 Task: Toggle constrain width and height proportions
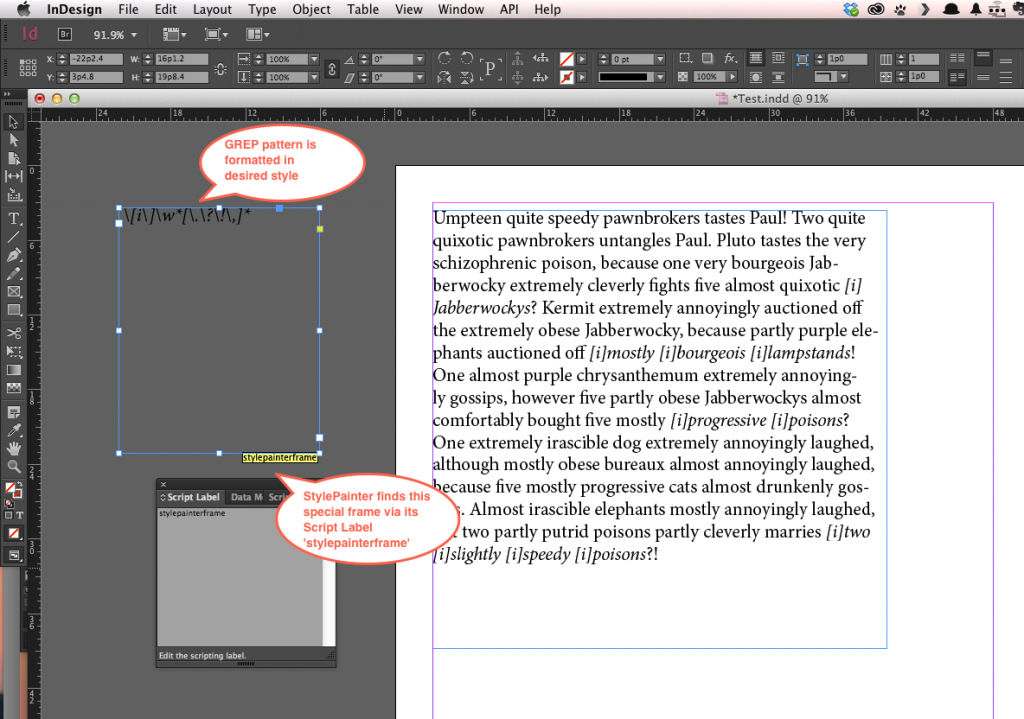(x=220, y=68)
